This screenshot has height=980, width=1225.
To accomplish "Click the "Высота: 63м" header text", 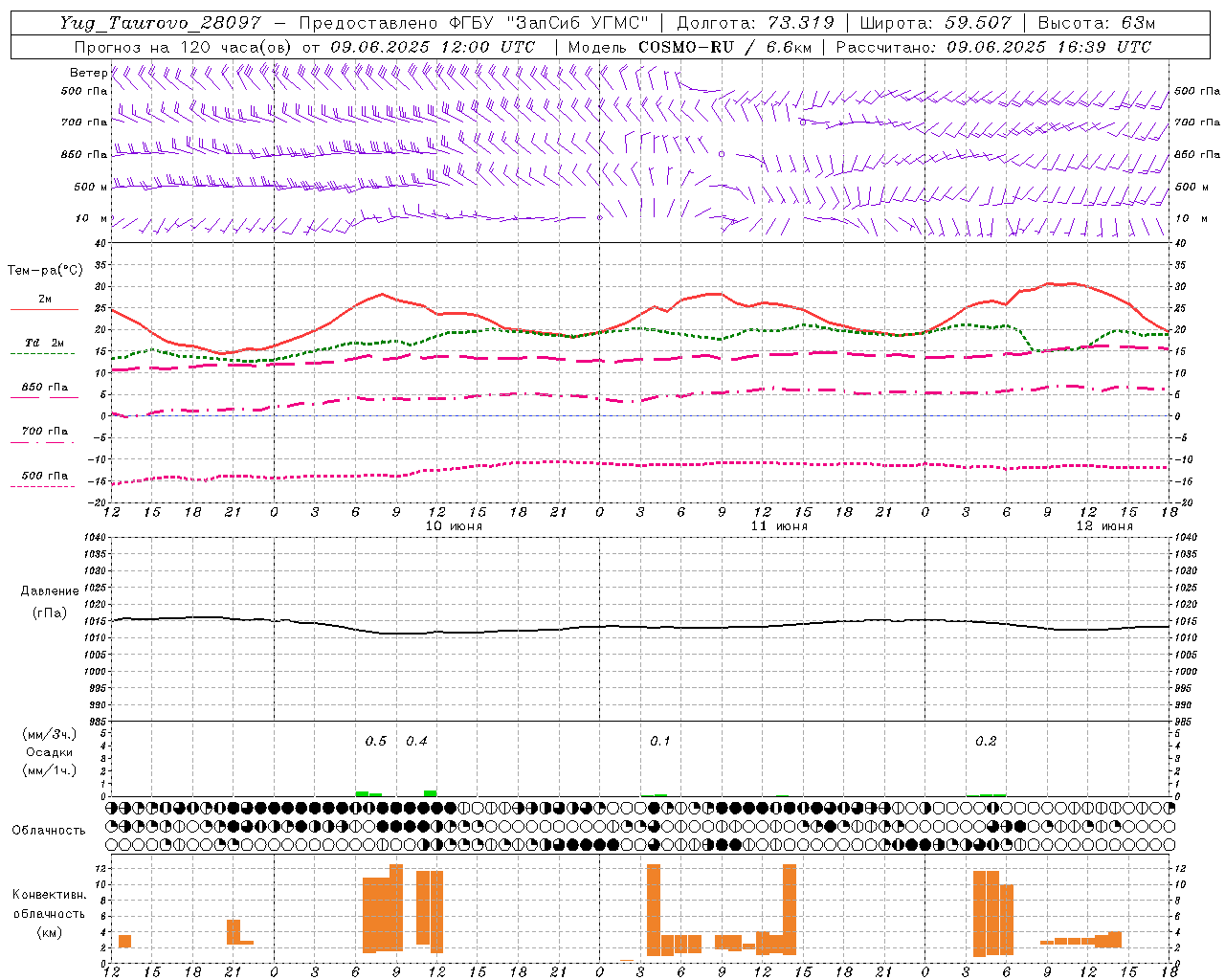I will [x=1096, y=23].
